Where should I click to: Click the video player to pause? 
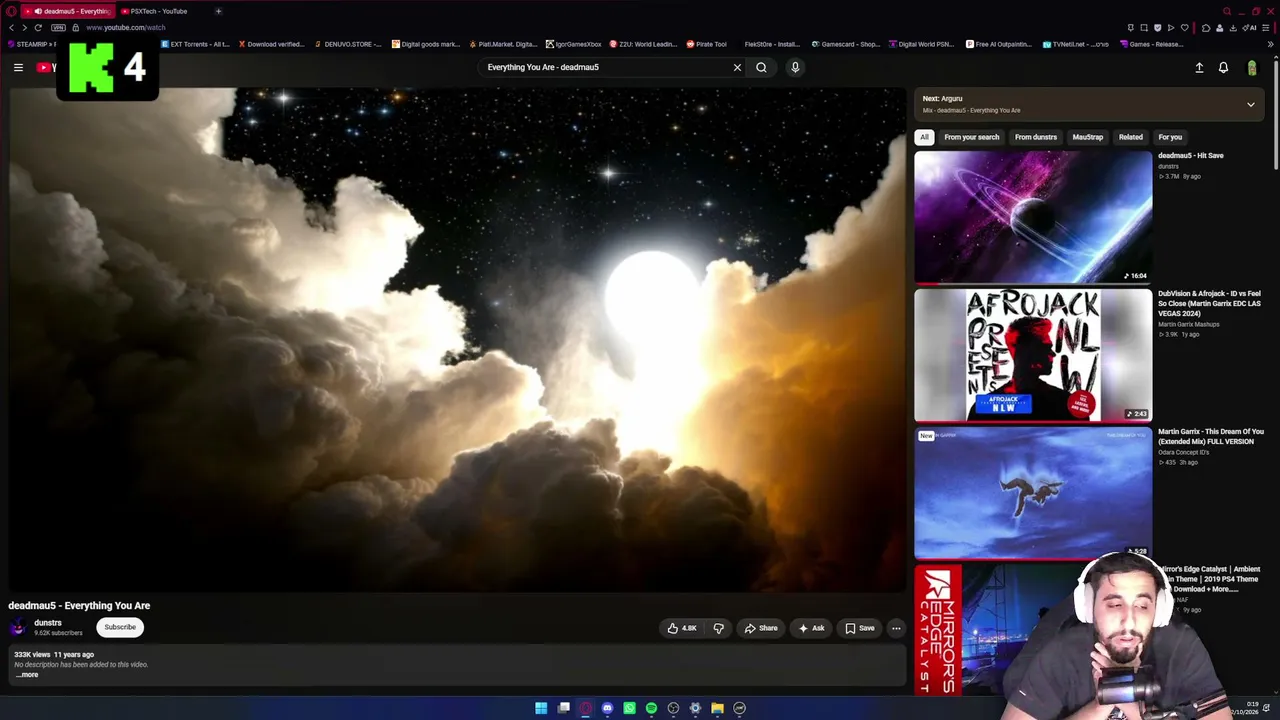pyautogui.click(x=457, y=340)
